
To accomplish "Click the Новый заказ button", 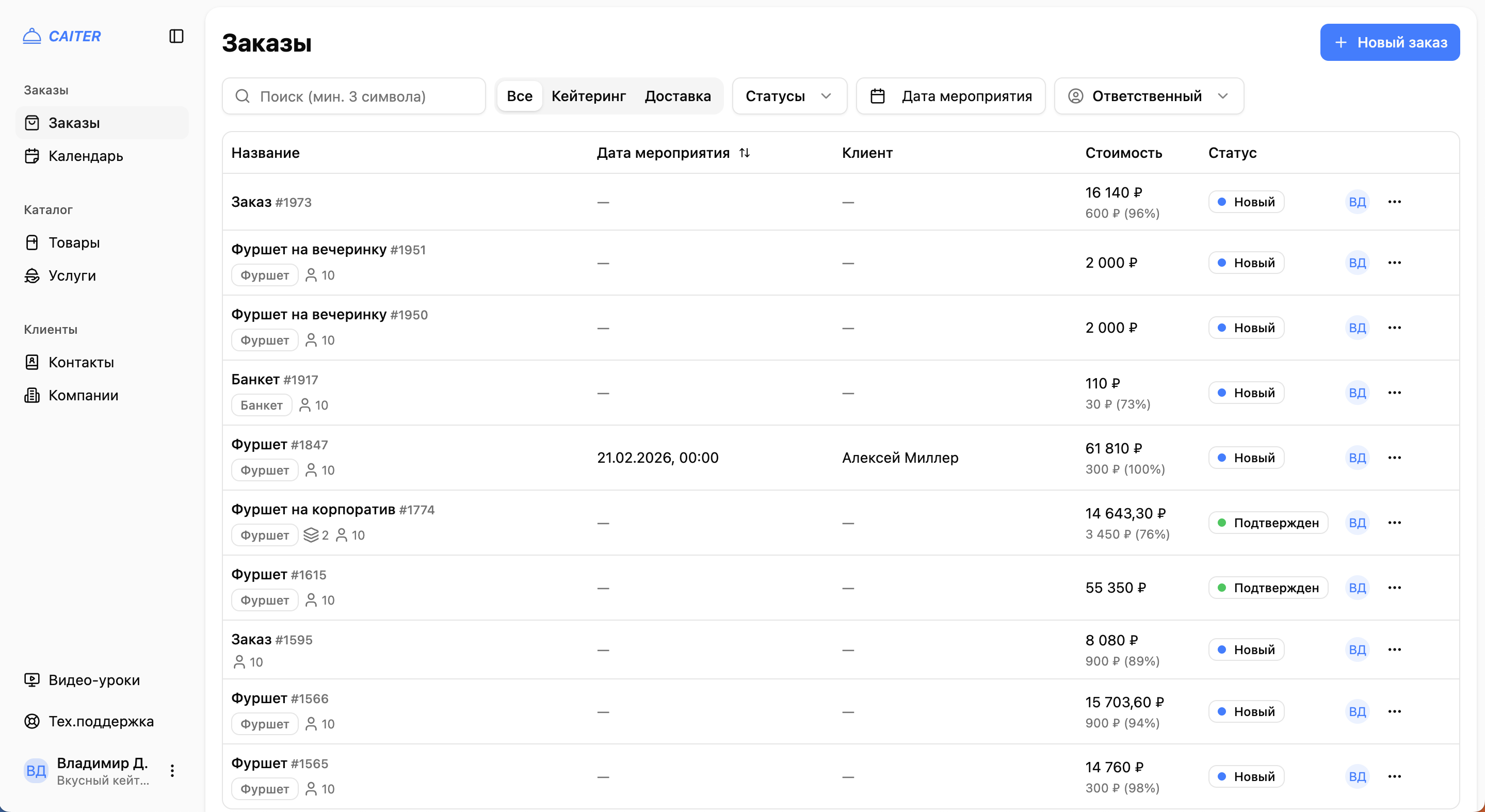I will [1390, 42].
